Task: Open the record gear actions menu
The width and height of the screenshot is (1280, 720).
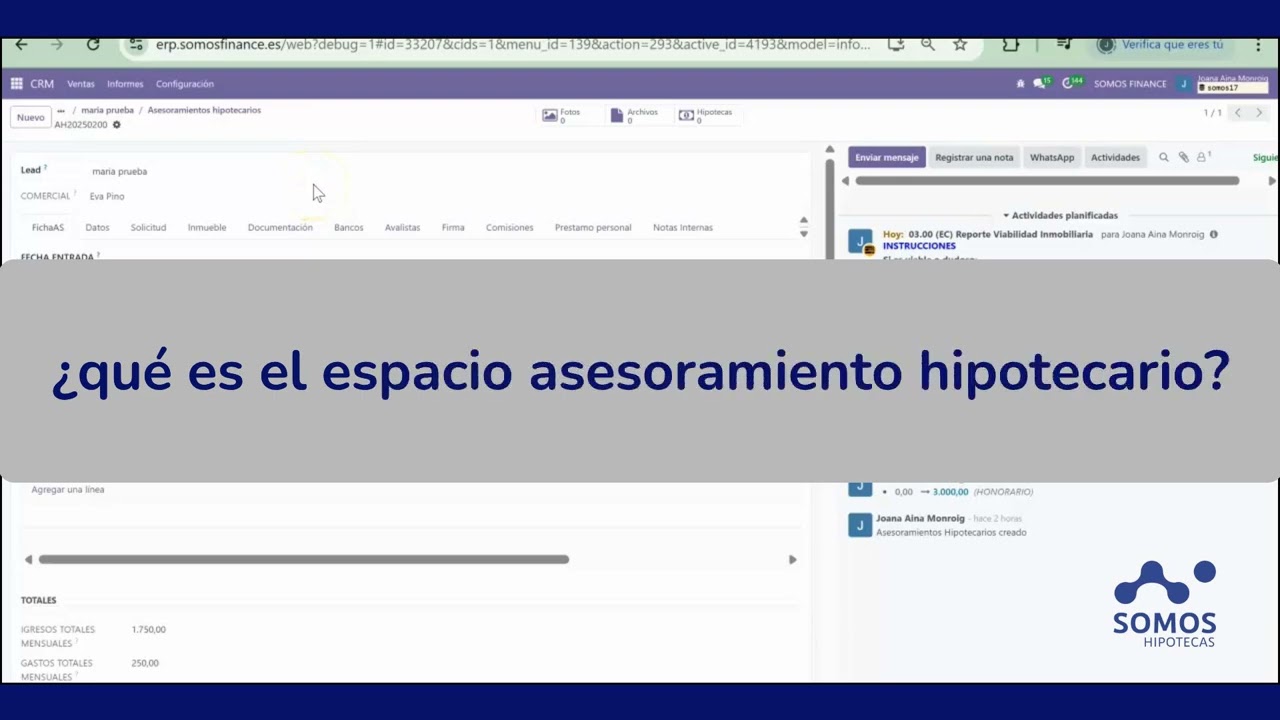Action: click(x=117, y=125)
